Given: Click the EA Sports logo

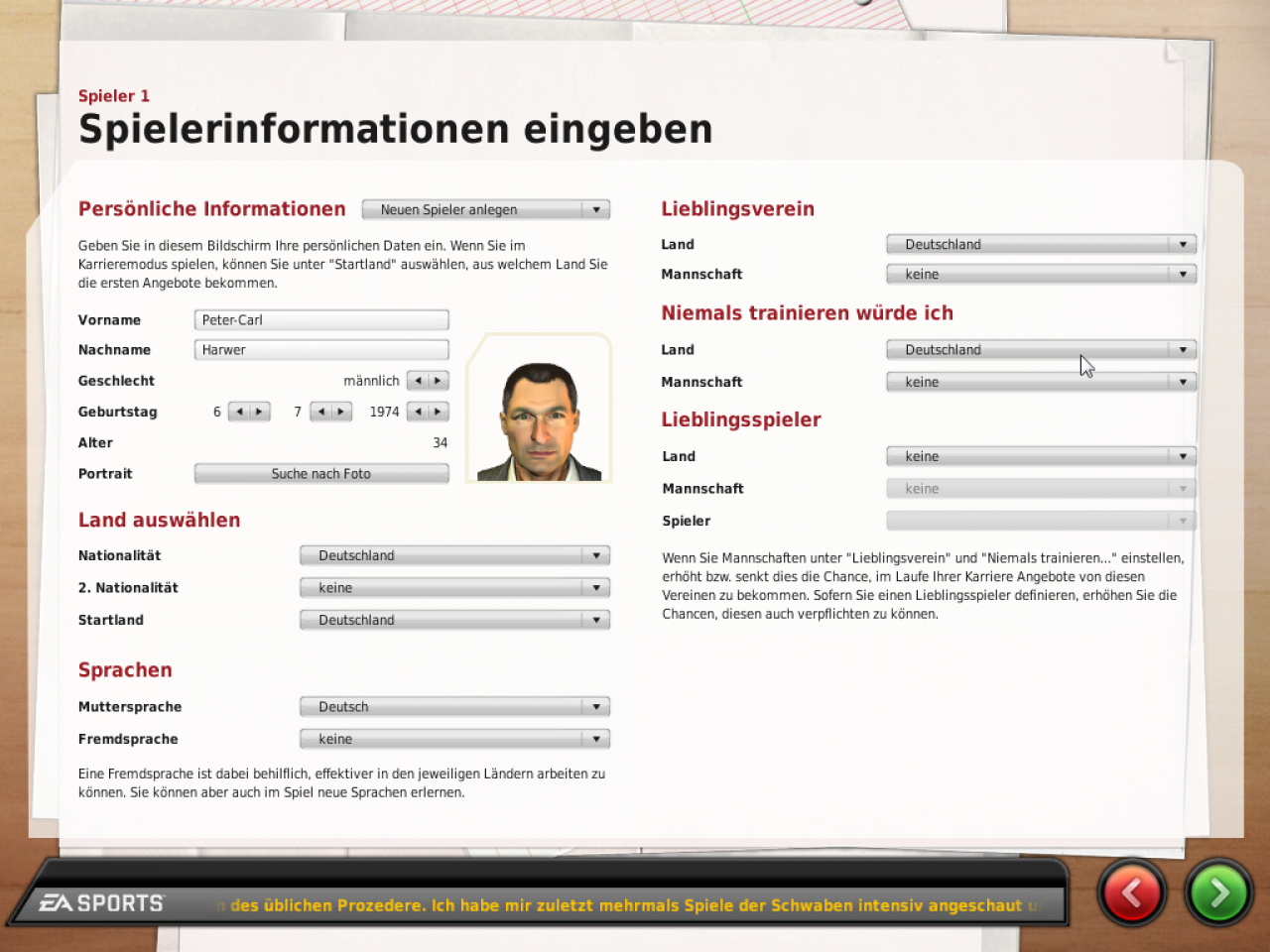Looking at the screenshot, I should tap(101, 903).
